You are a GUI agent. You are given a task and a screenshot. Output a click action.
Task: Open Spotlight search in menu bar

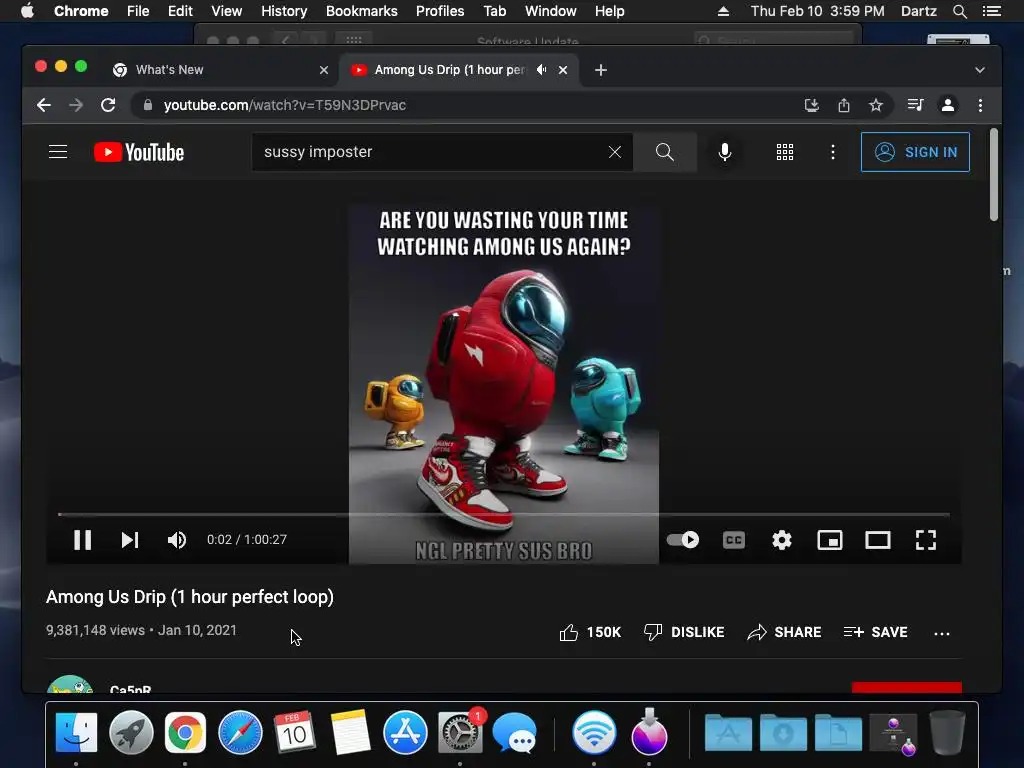(959, 11)
